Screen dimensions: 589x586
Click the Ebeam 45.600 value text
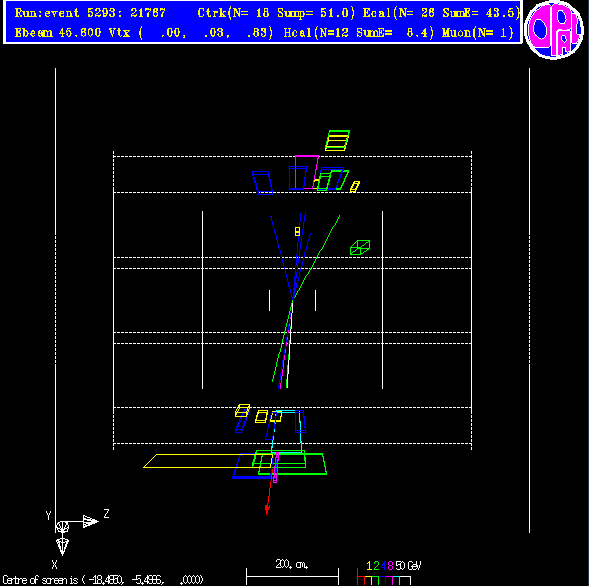click(58, 33)
